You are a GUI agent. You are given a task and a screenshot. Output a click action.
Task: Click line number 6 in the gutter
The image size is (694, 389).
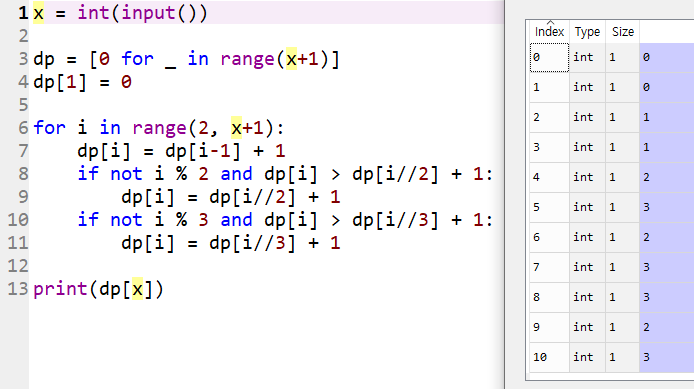23,128
